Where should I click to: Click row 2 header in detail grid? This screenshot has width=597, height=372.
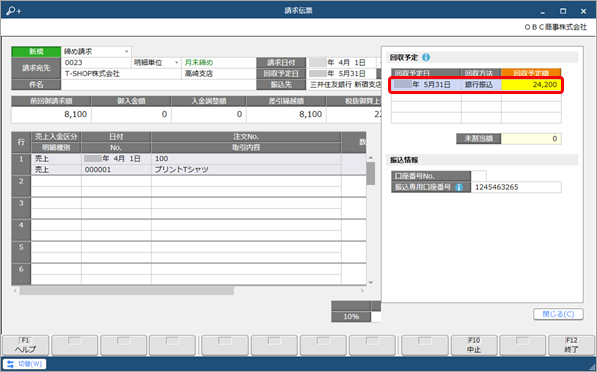click(x=21, y=186)
